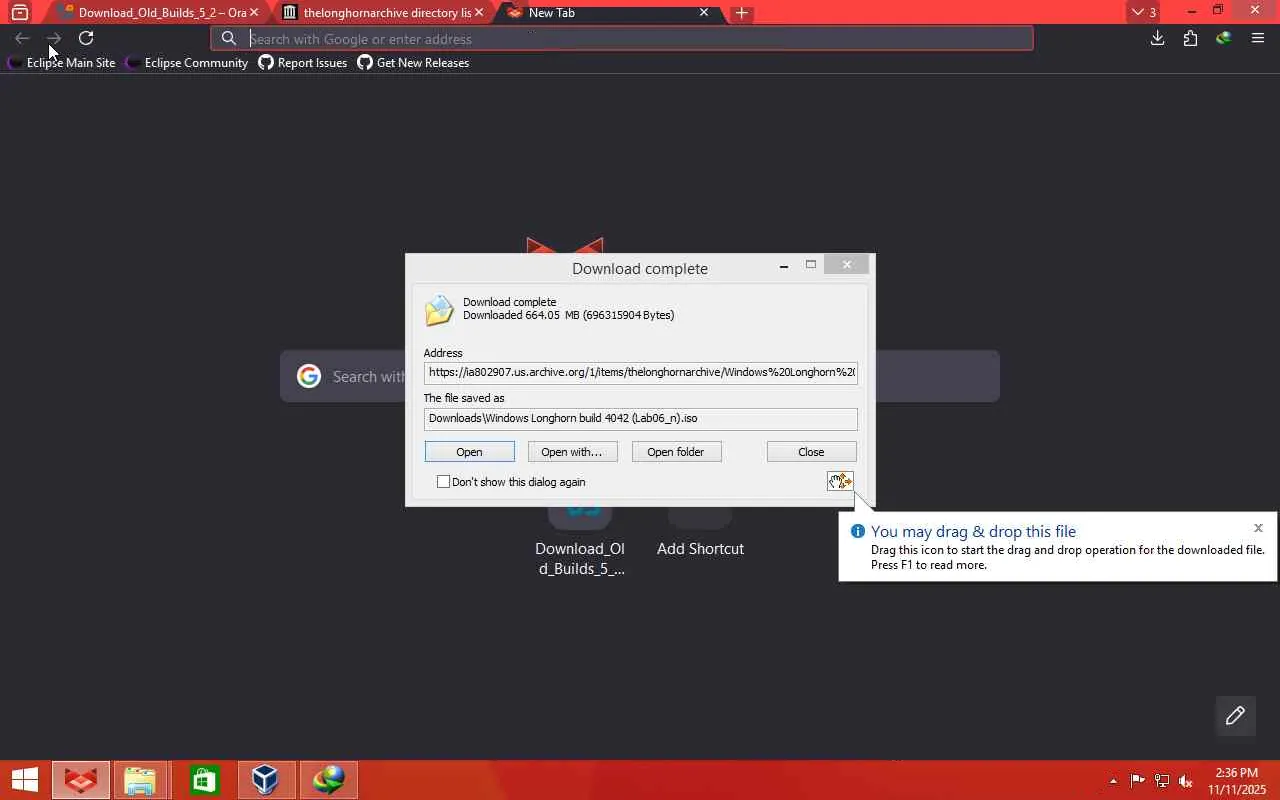Open the Action Center flag icon

(x=1138, y=781)
